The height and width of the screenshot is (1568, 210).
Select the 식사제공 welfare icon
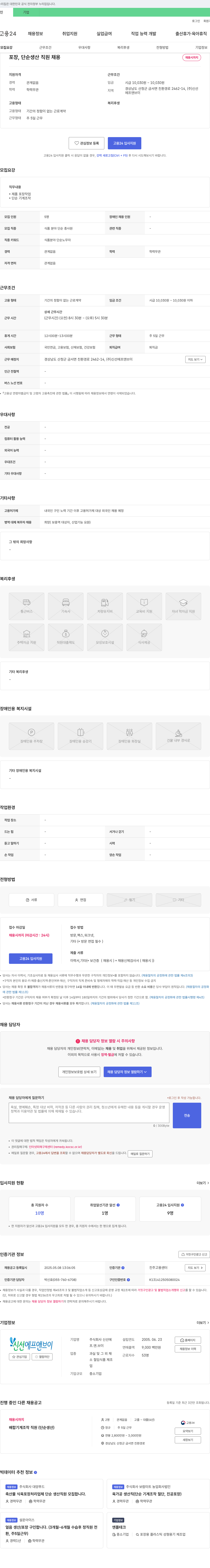pyautogui.click(x=144, y=637)
